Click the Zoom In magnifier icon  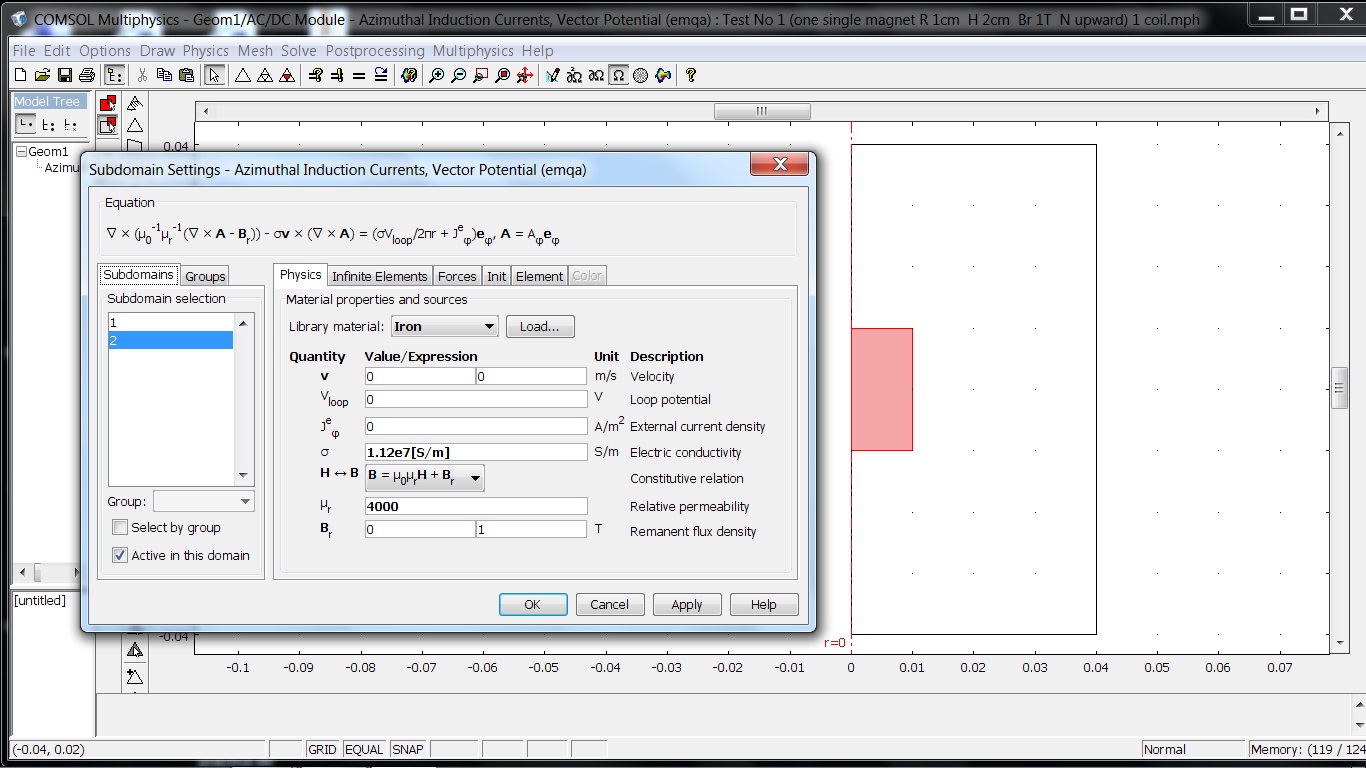(436, 75)
